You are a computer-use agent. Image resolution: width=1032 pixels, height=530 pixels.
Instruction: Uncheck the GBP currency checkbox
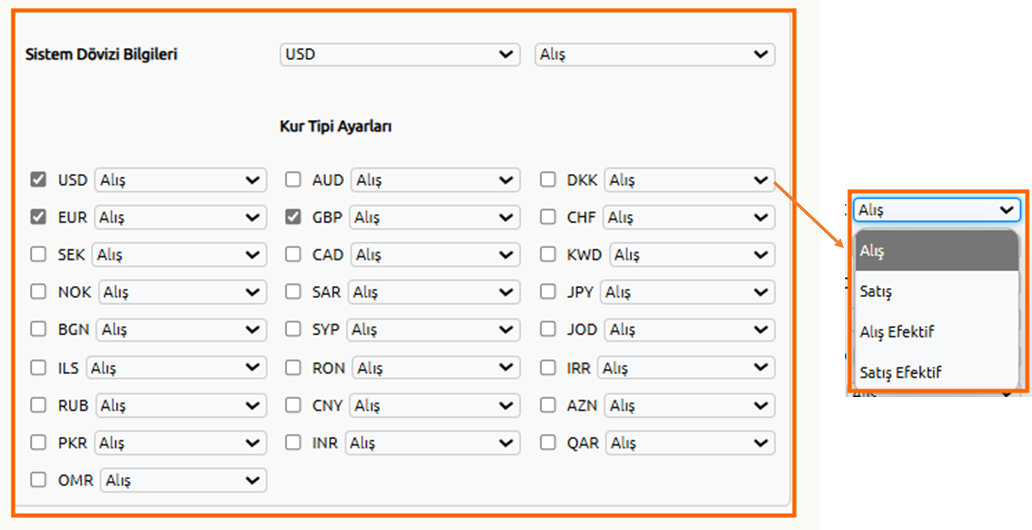click(x=293, y=217)
